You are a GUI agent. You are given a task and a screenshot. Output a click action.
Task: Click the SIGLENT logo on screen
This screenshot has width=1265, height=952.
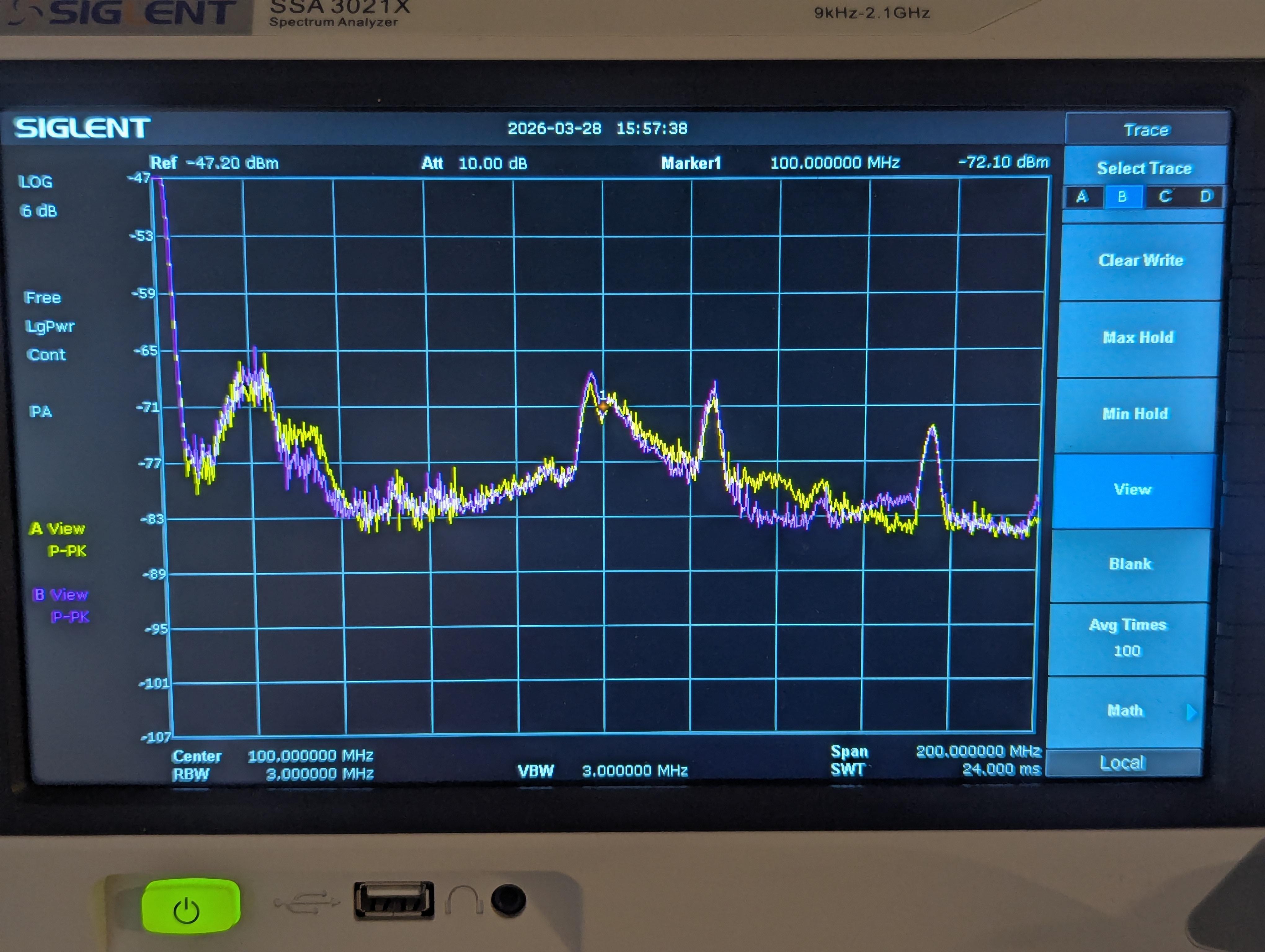82,127
